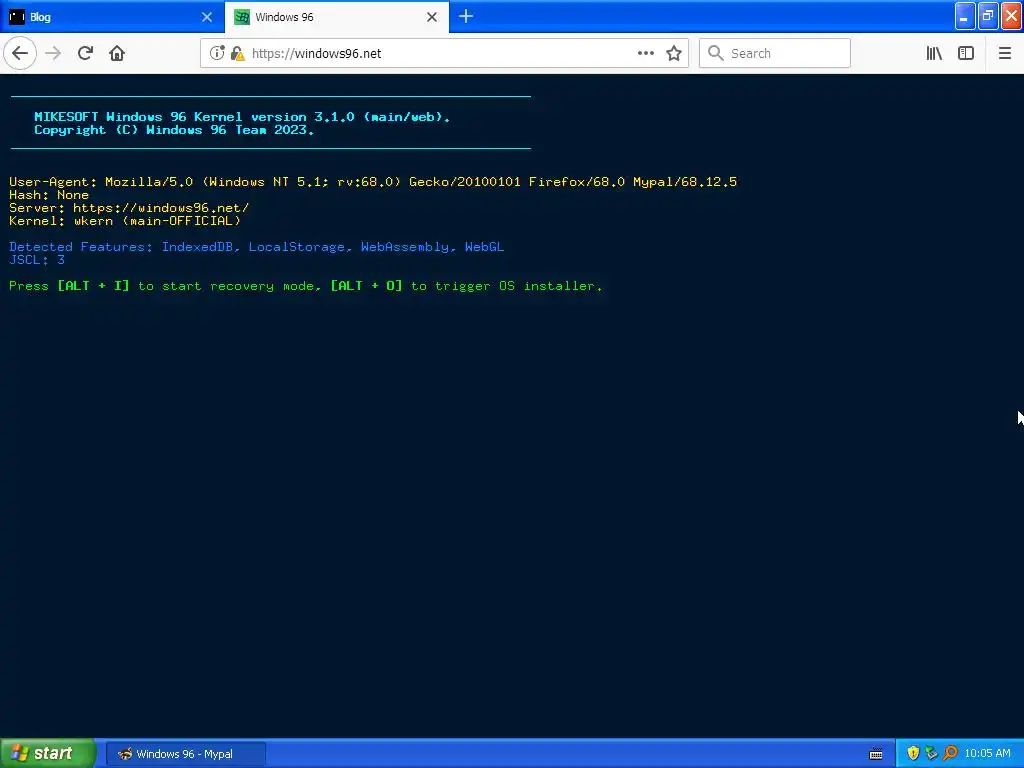Restore down the browser window

pos(988,16)
